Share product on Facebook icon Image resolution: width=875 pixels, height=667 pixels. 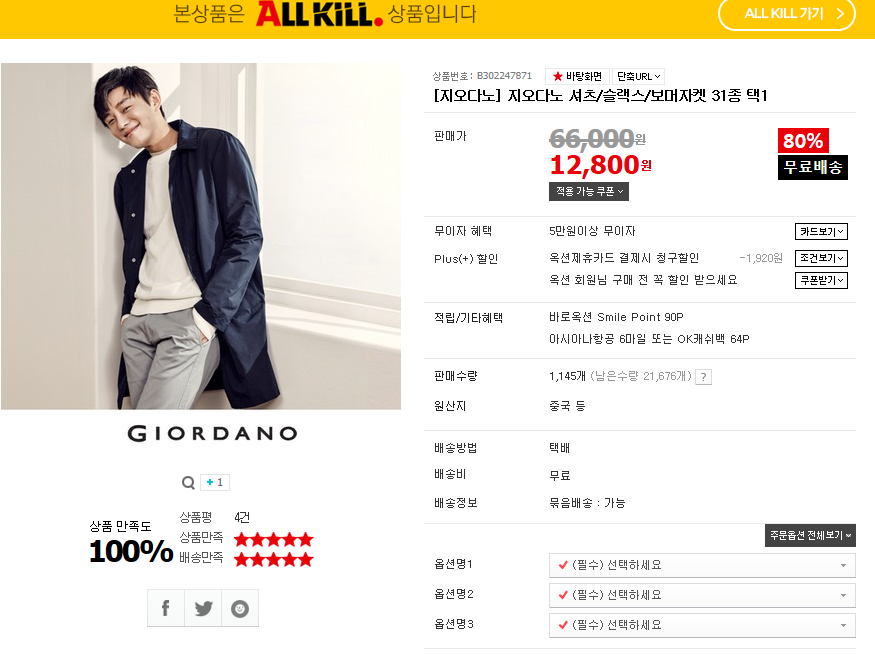click(x=166, y=608)
